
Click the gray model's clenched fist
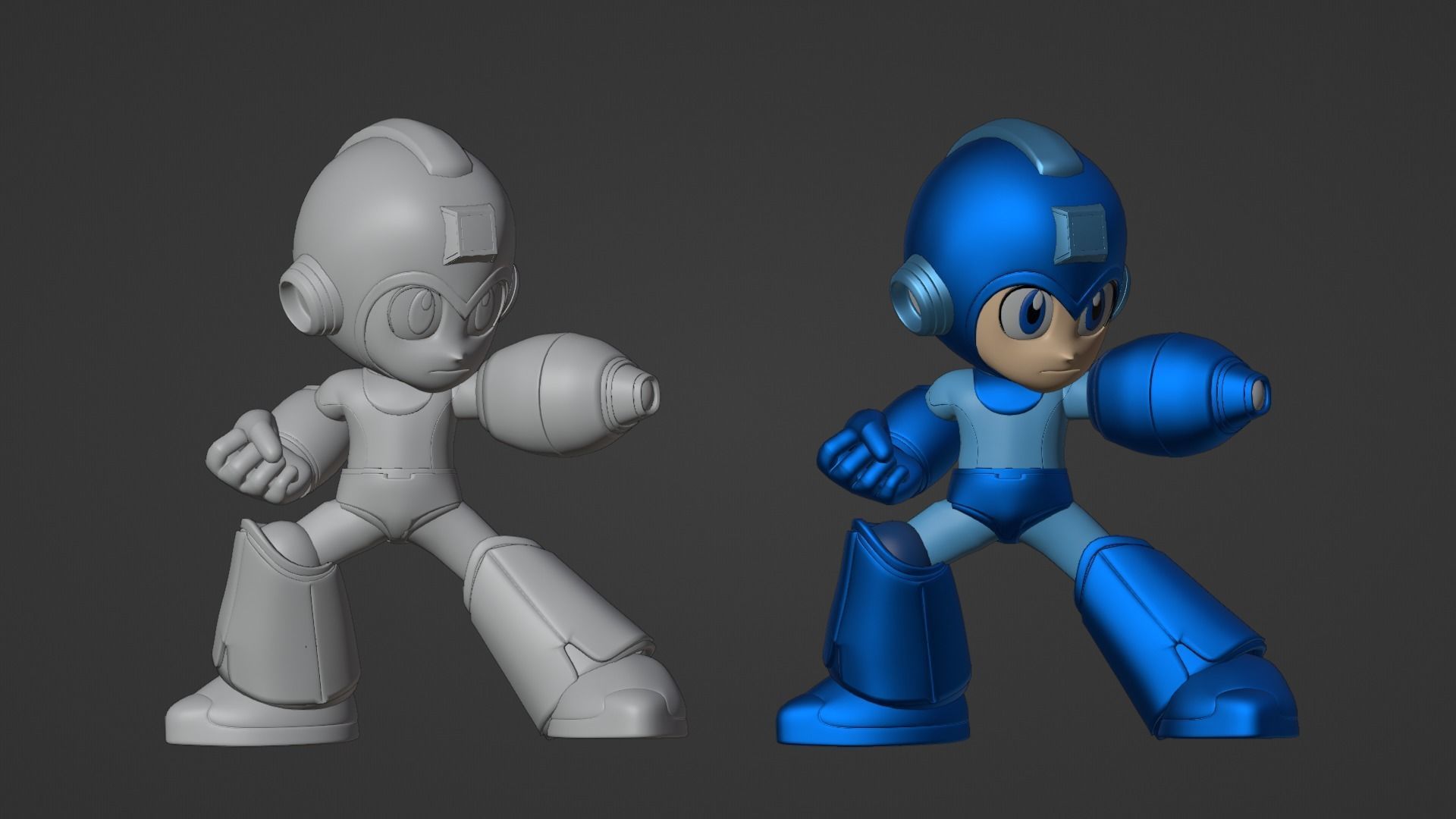250,455
